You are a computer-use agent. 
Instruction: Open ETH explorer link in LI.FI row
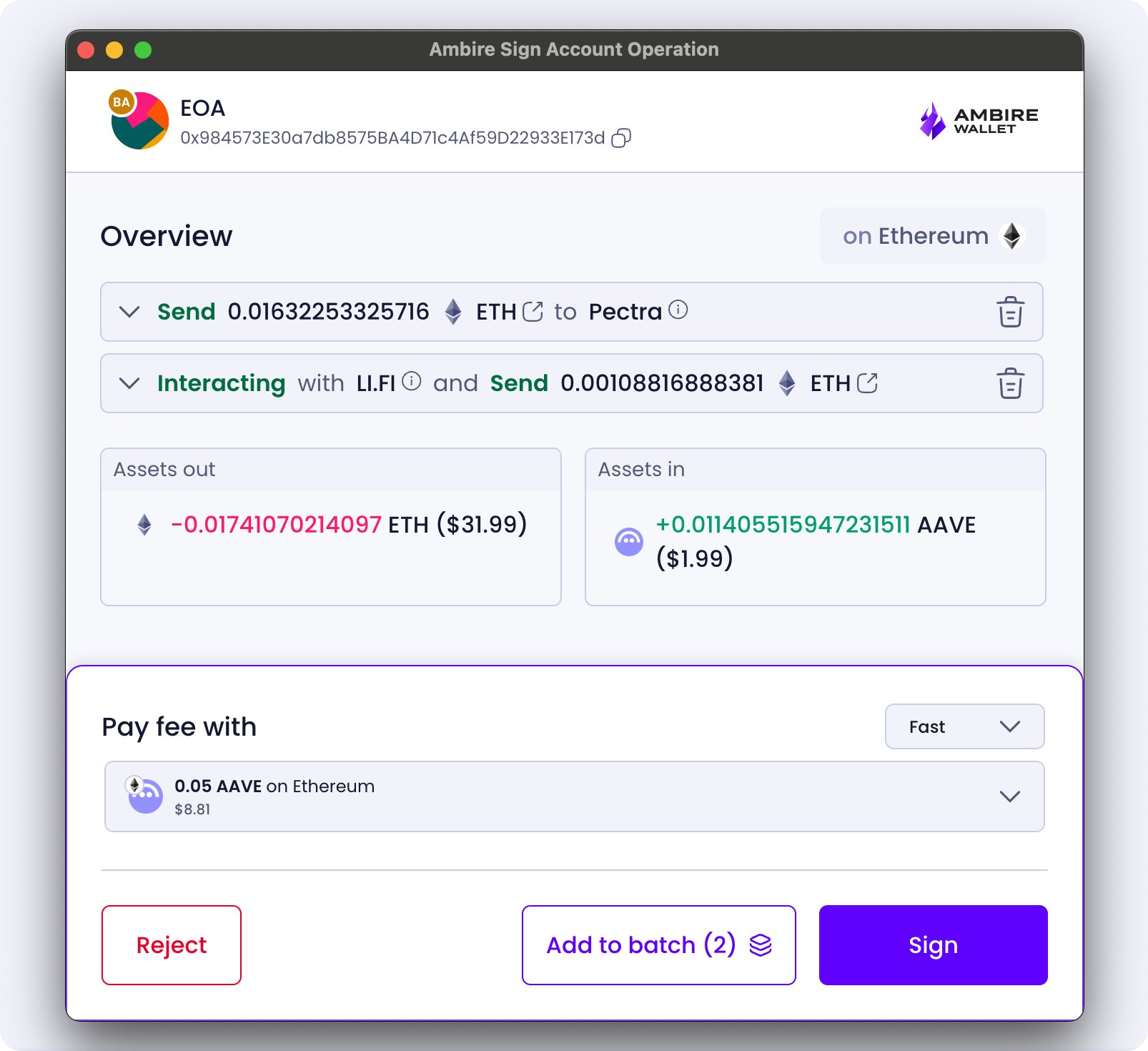(x=867, y=383)
